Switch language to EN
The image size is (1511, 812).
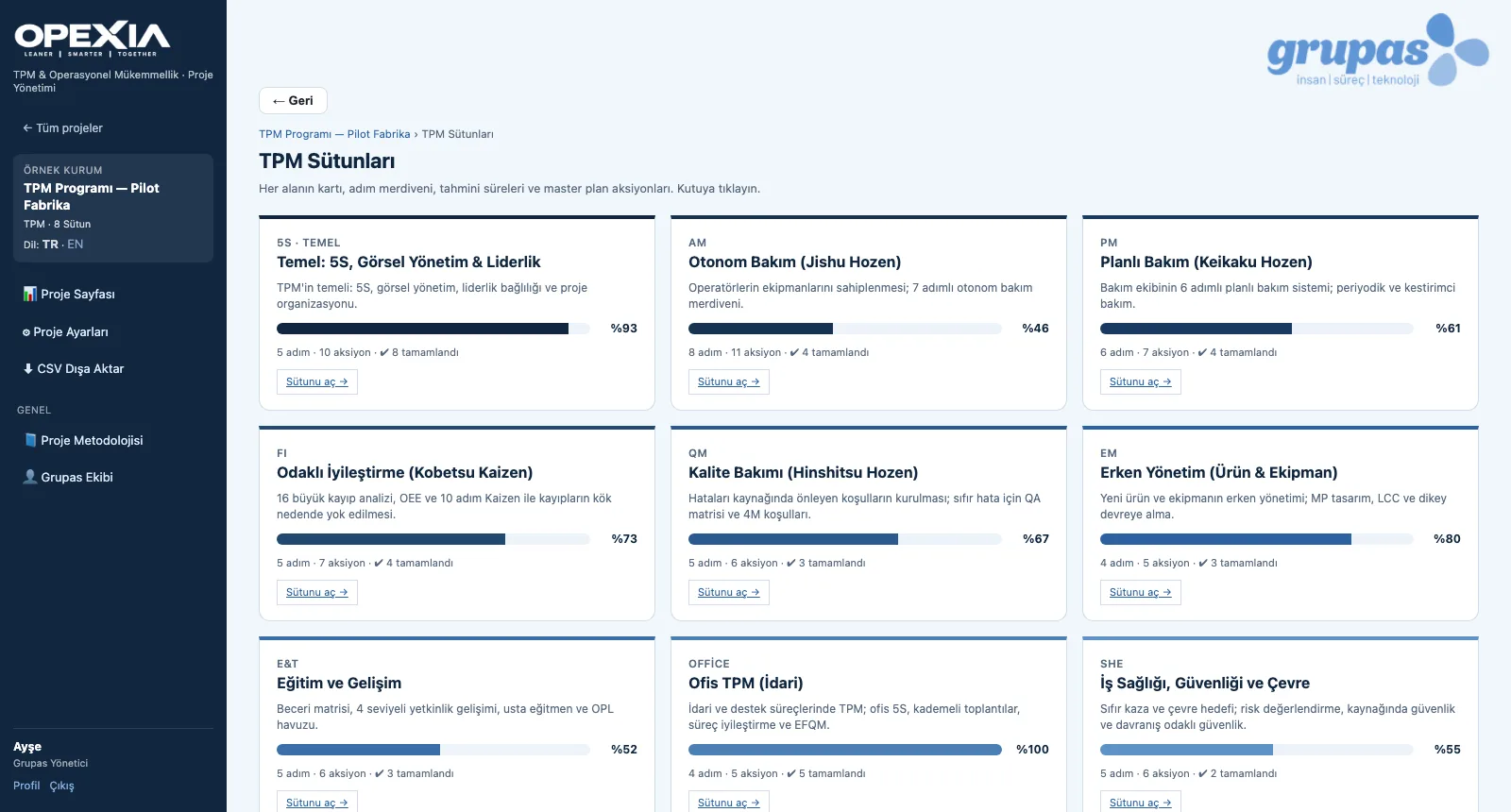pos(76,245)
